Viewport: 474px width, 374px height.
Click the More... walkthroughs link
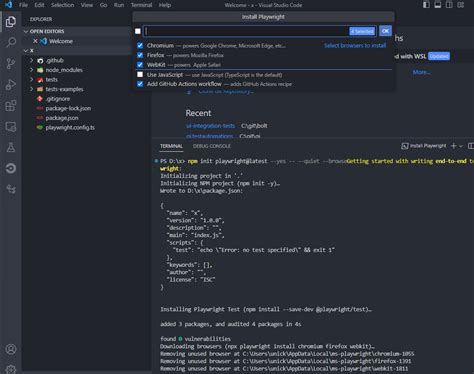click(x=421, y=72)
